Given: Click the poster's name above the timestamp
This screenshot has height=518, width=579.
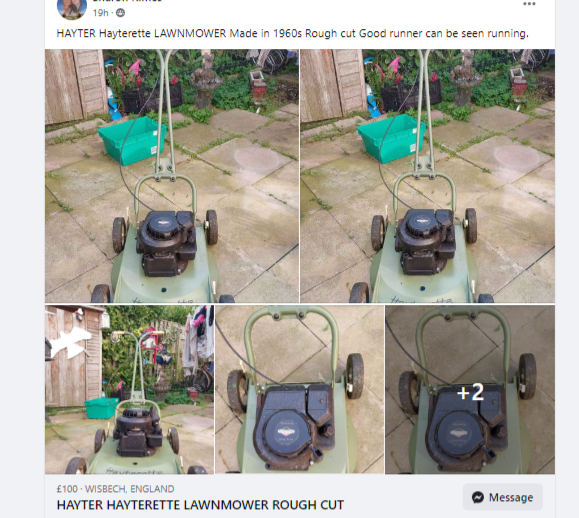Looking at the screenshot, I should 127,1.
